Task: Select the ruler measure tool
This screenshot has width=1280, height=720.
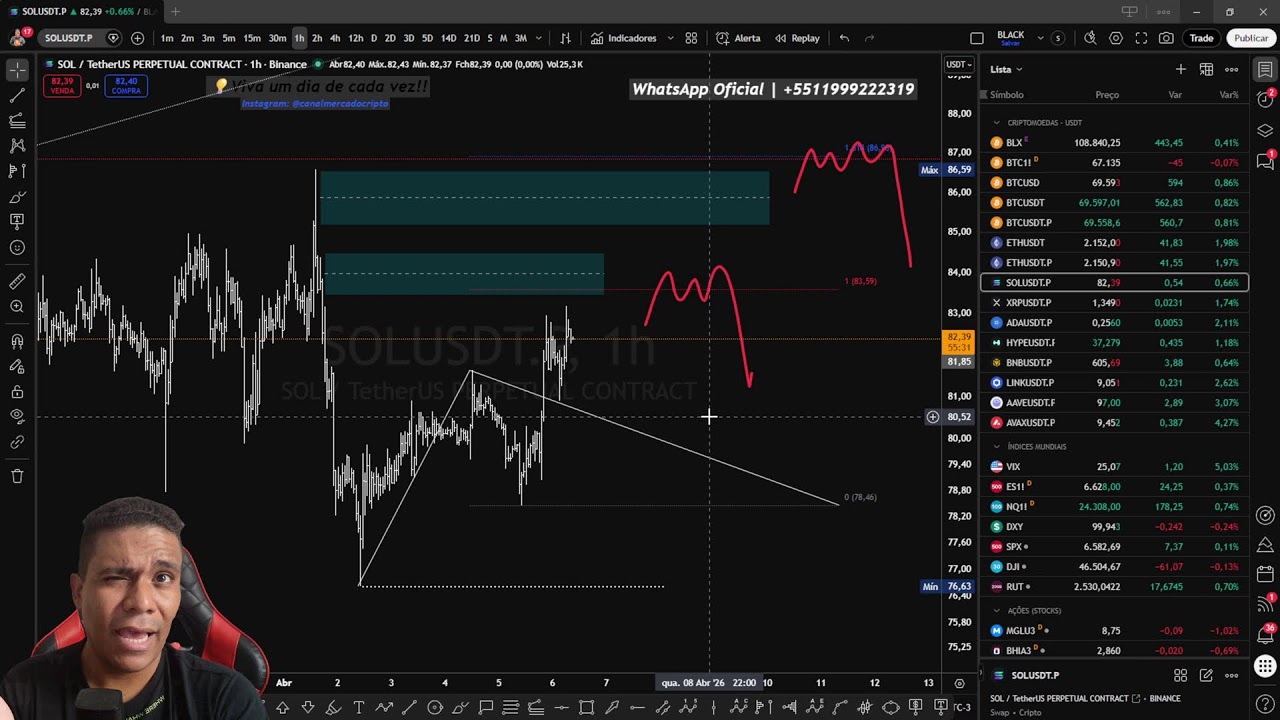Action: coord(17,282)
